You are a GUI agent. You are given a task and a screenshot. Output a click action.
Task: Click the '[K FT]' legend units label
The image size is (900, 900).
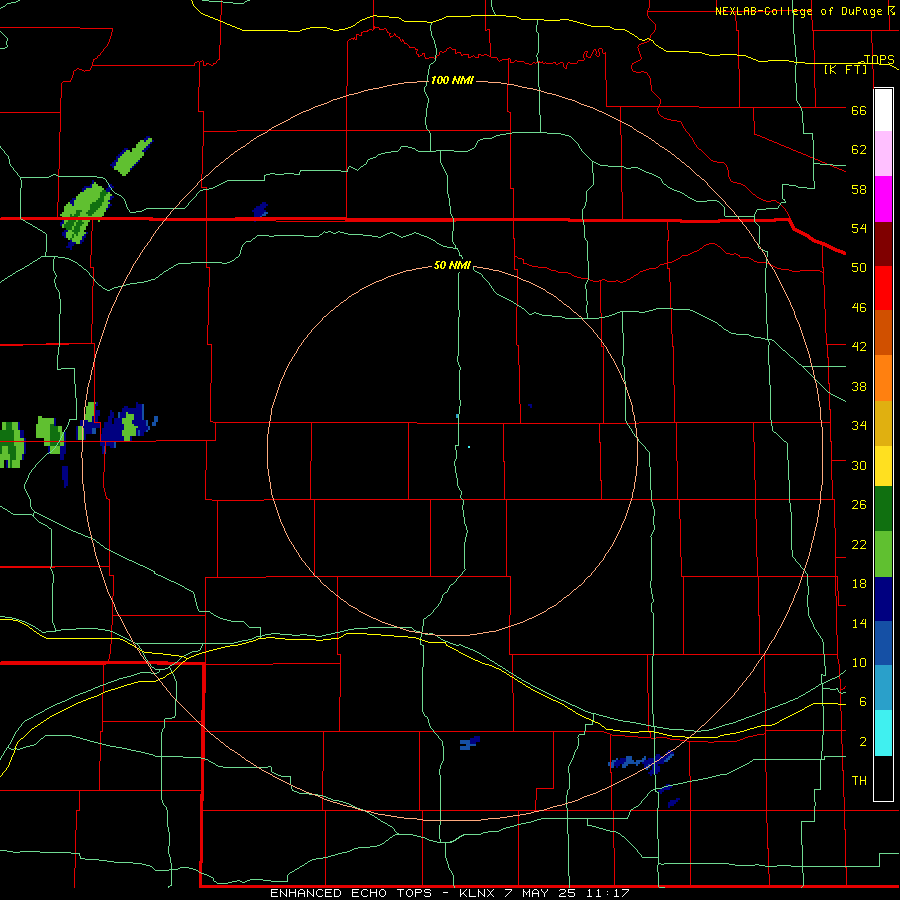tap(845, 69)
